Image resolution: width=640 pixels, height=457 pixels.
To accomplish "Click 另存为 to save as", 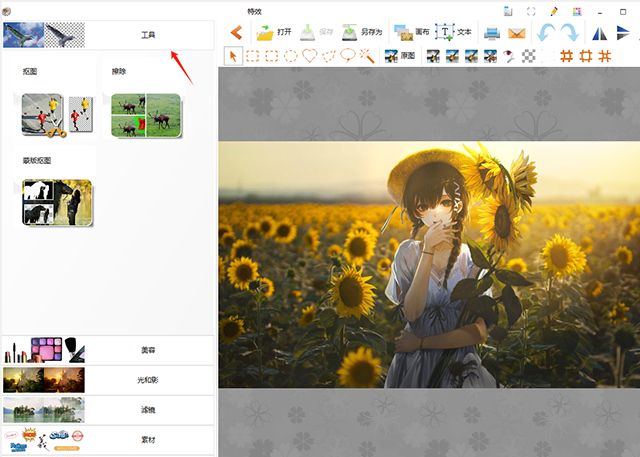I will click(362, 33).
